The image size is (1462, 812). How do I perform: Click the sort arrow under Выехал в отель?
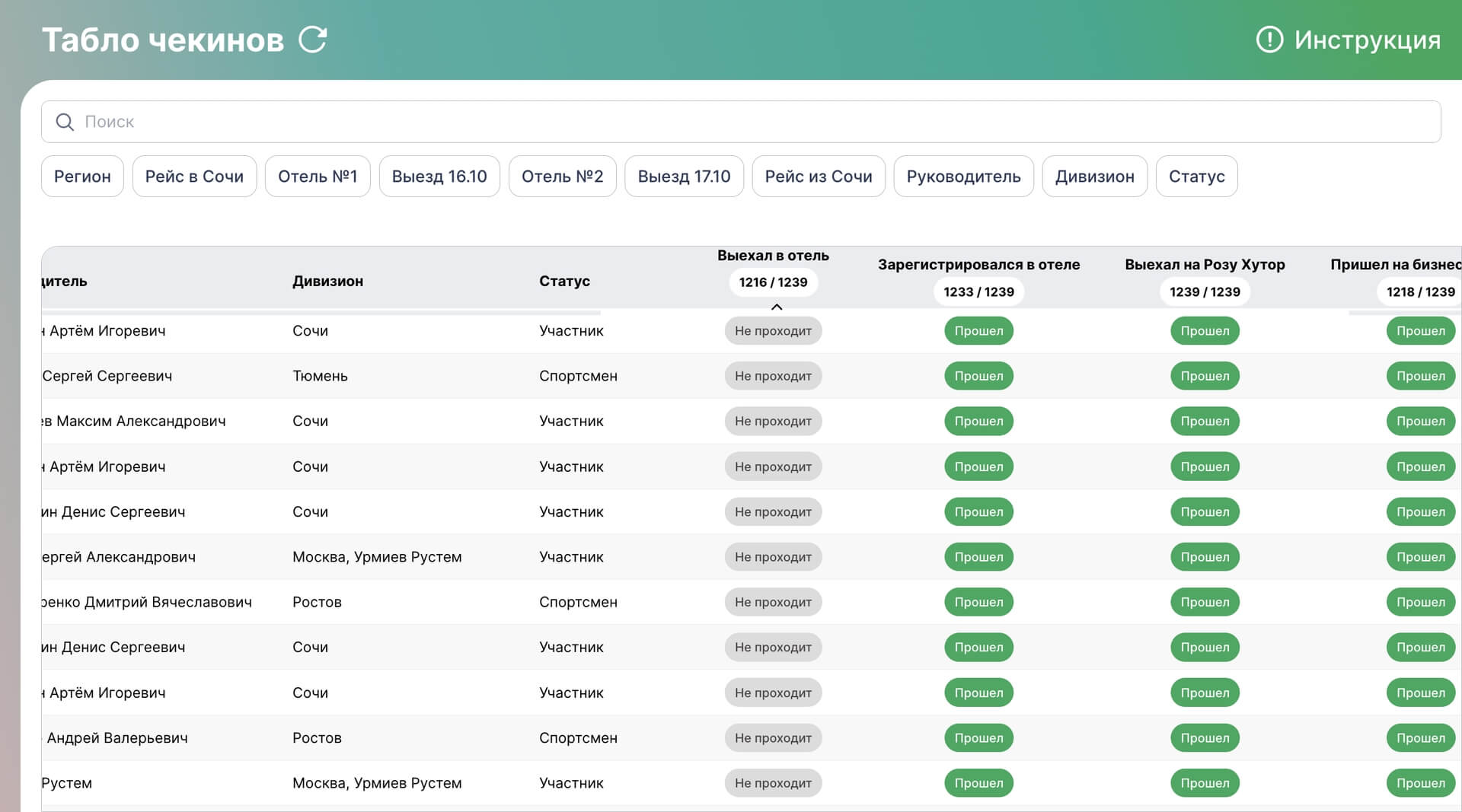point(776,307)
